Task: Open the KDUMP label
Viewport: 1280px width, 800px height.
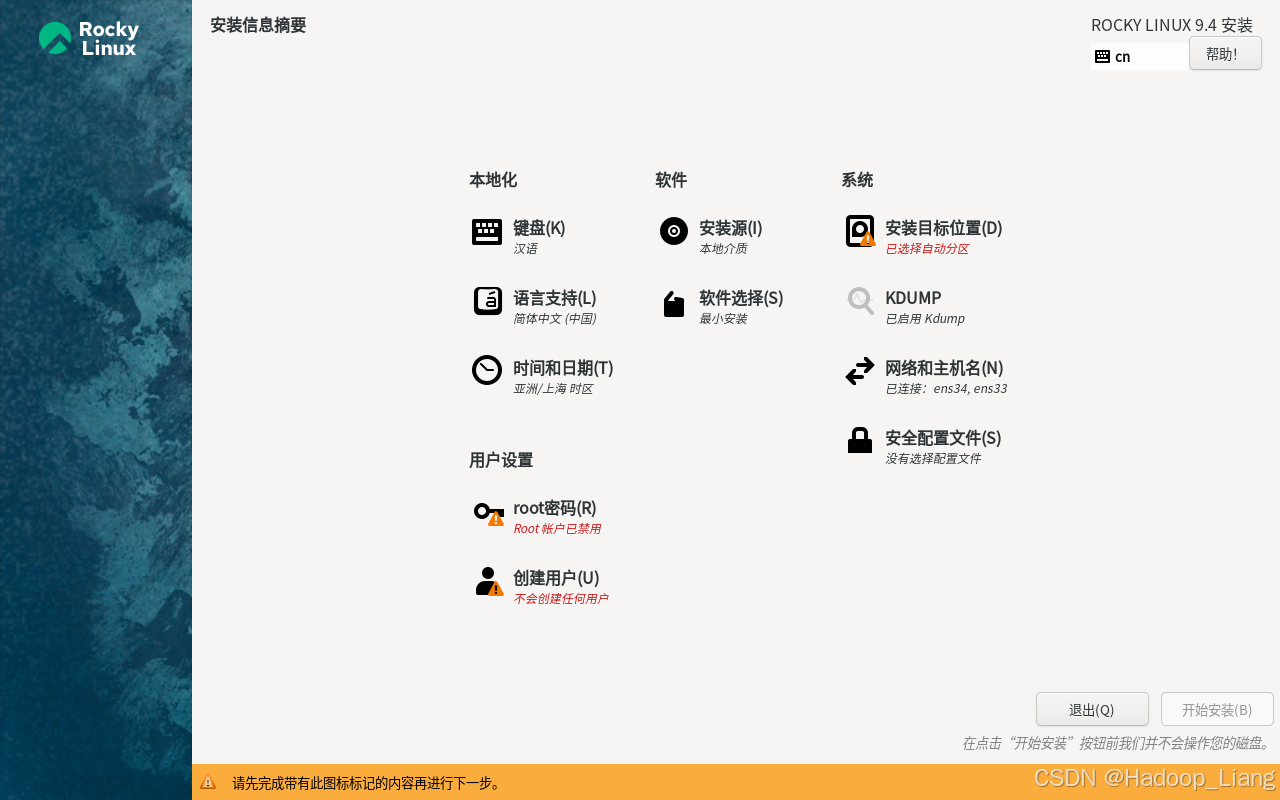Action: pyautogui.click(x=913, y=298)
